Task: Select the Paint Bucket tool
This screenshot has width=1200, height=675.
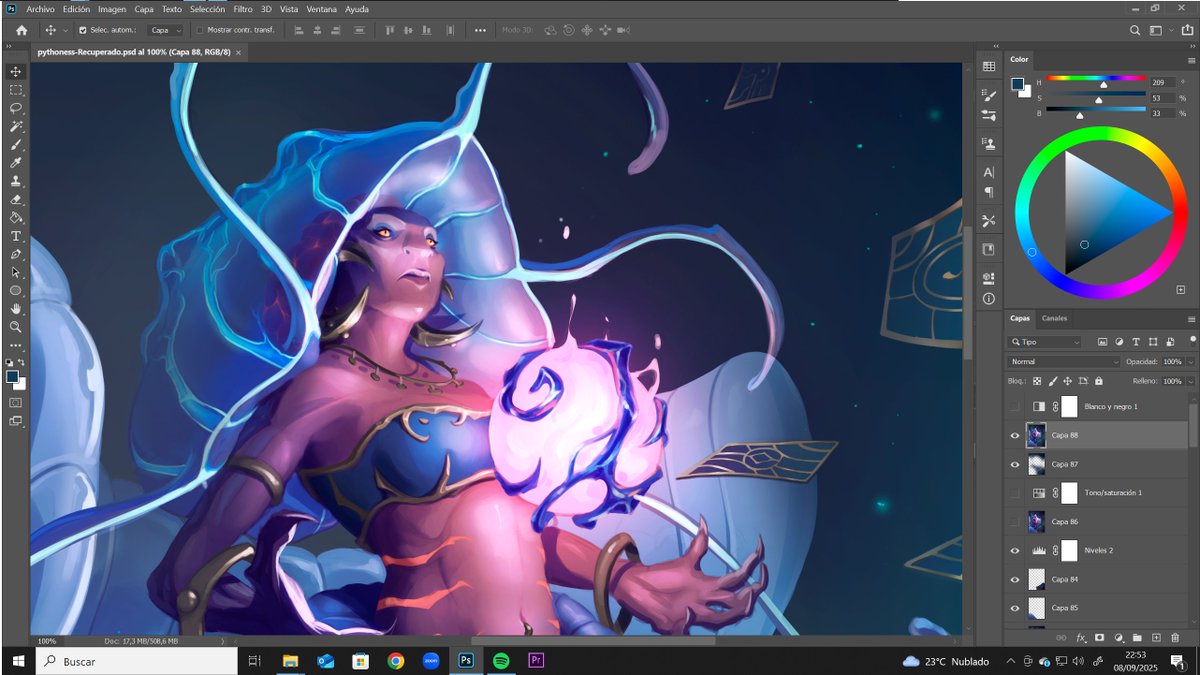Action: [x=16, y=217]
